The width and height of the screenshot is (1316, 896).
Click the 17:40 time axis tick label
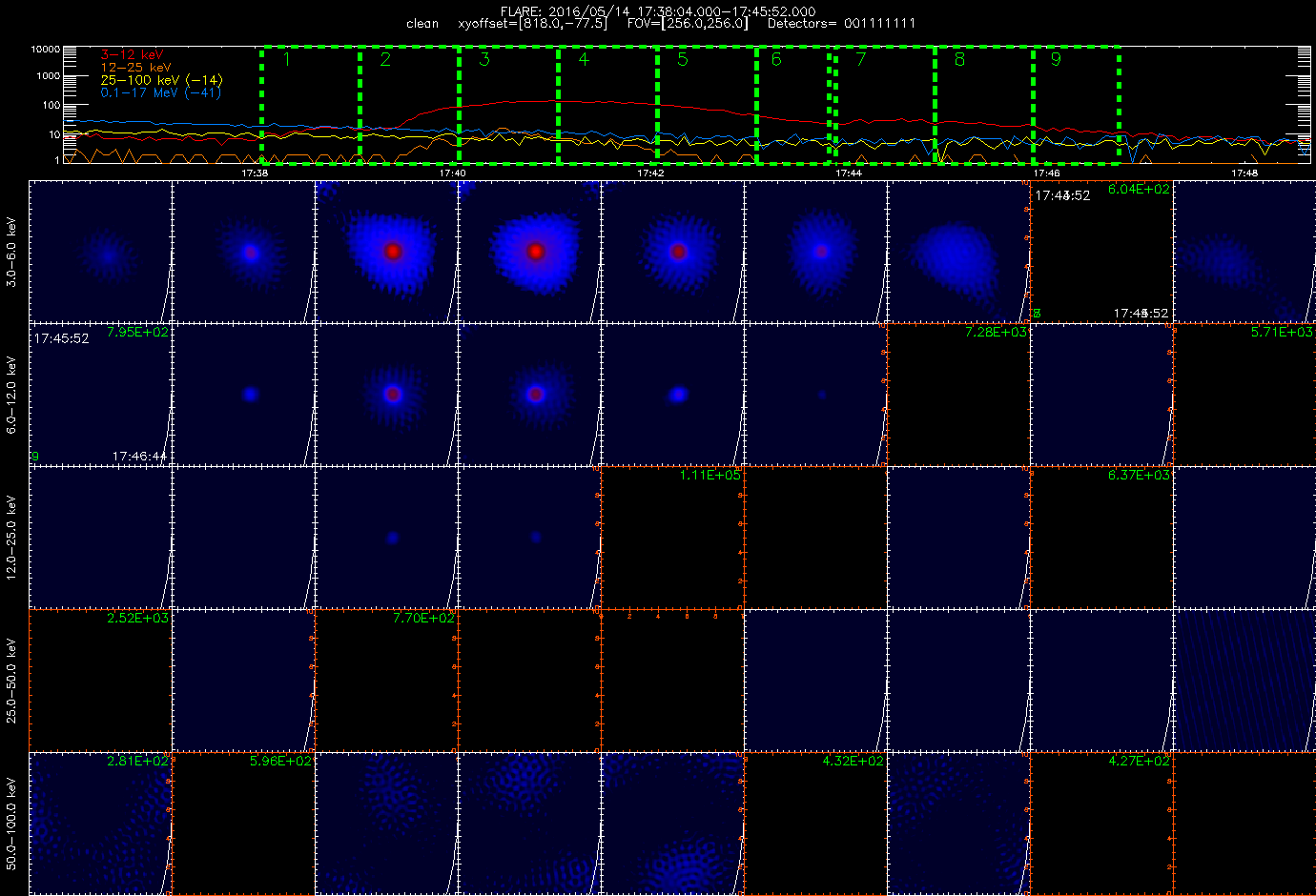[x=452, y=173]
